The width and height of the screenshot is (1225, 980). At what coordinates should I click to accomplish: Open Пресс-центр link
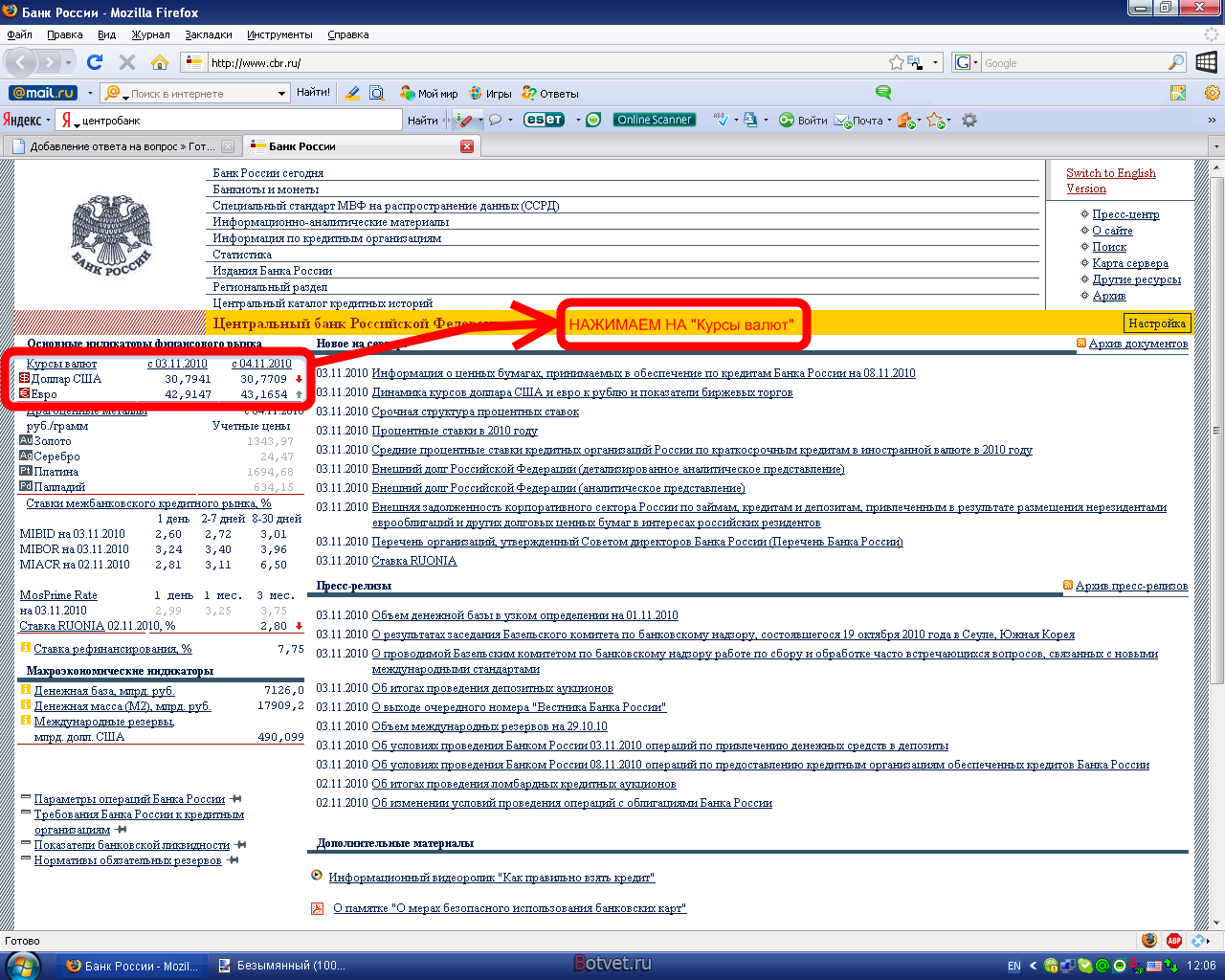tap(1125, 214)
